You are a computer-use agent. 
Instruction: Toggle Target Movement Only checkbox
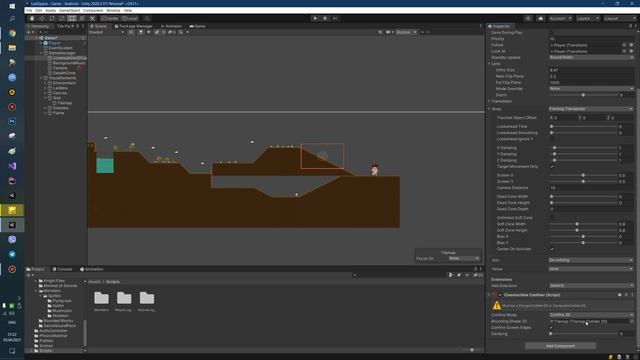tap(552, 167)
